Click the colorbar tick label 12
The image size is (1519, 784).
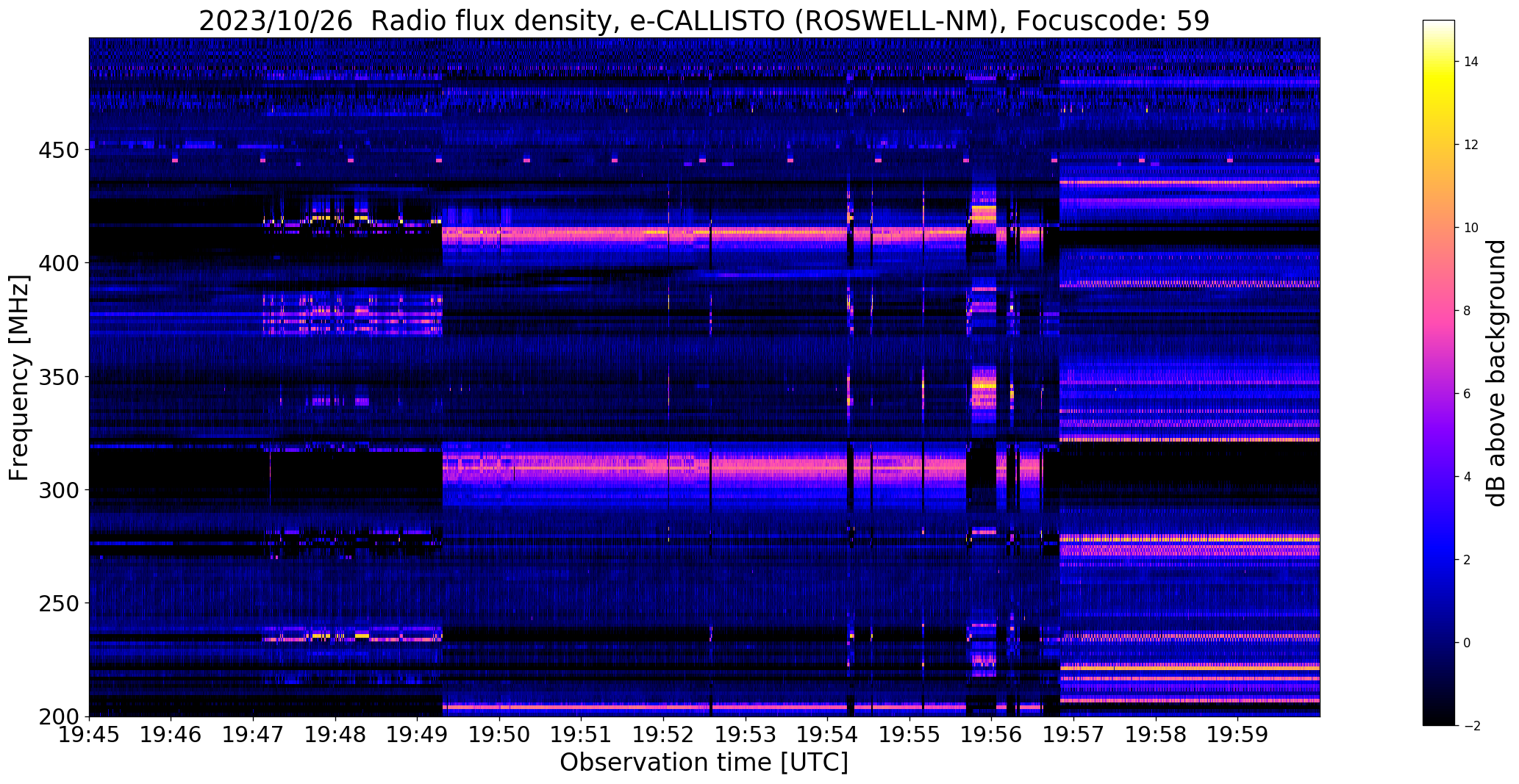pyautogui.click(x=1471, y=145)
